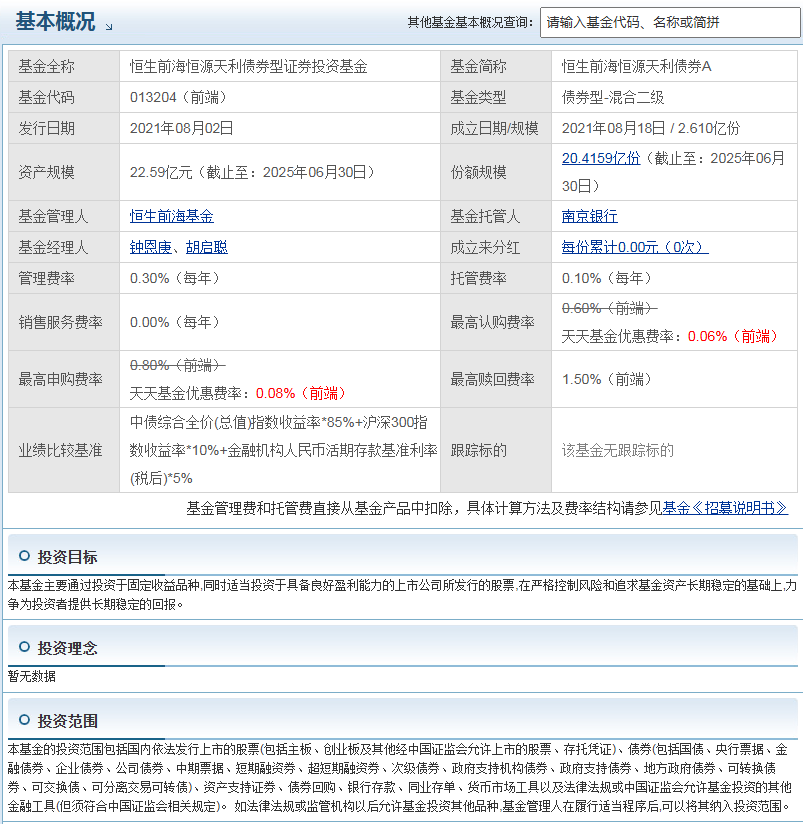Open the 南京银行 custodian link
The image size is (803, 824).
coord(590,216)
